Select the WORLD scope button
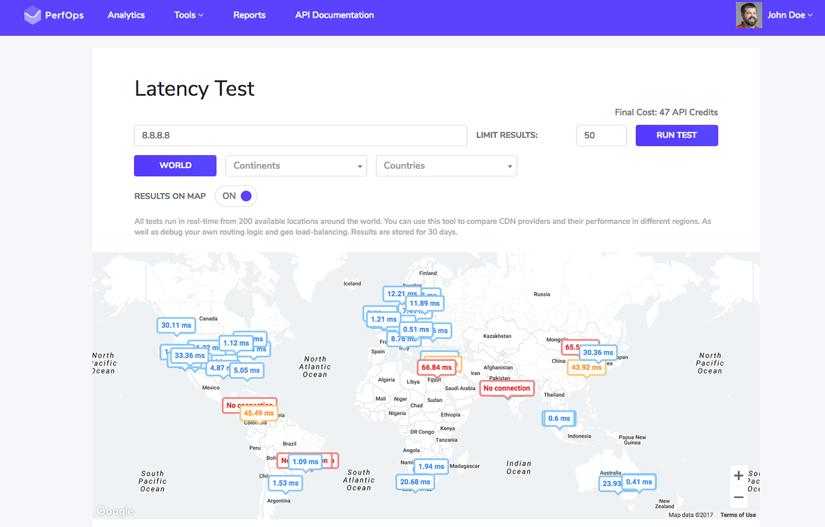The width and height of the screenshot is (825, 527). point(175,165)
